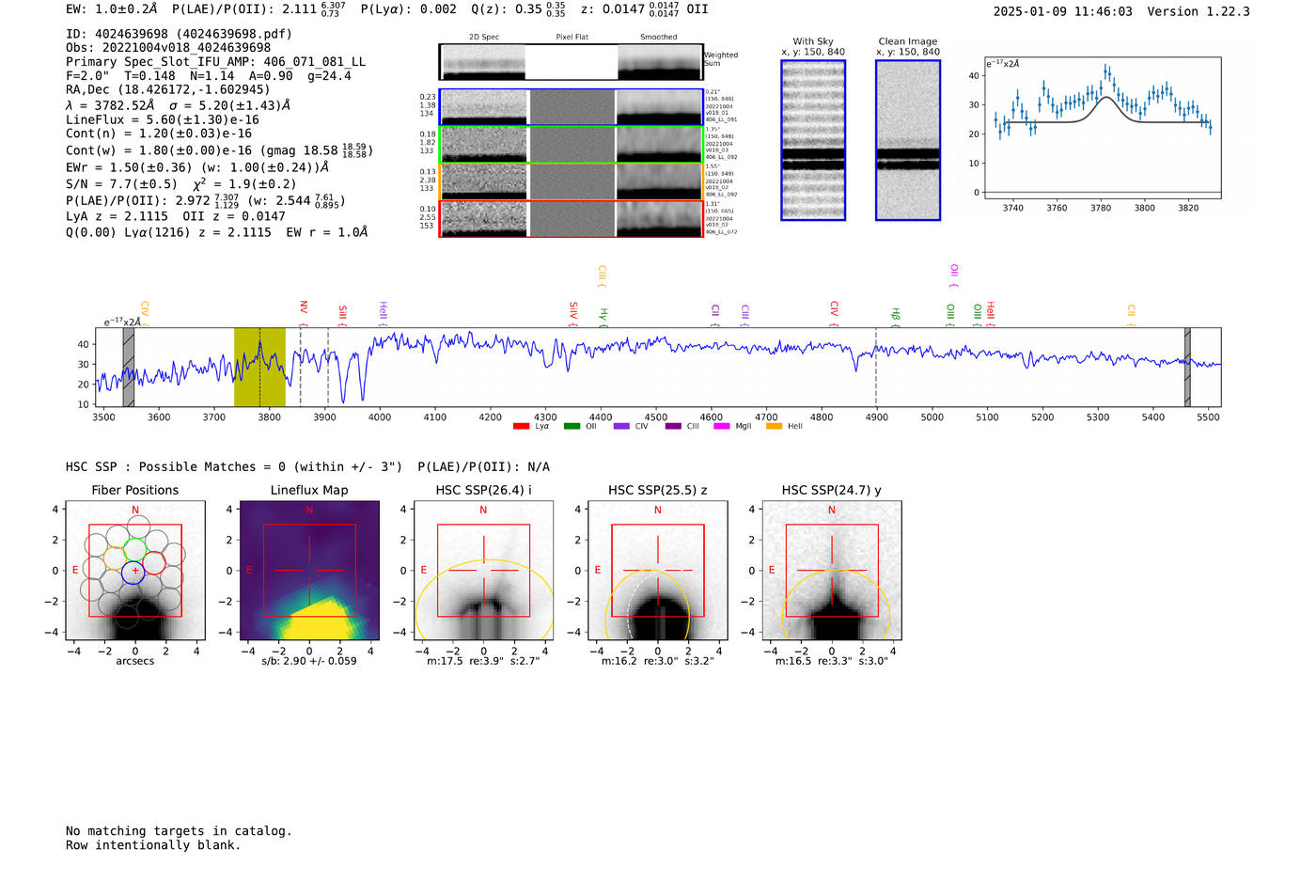Select the 'No matching targets in catalog.' text
Viewport: 1316px width, 896px height.
click(179, 831)
